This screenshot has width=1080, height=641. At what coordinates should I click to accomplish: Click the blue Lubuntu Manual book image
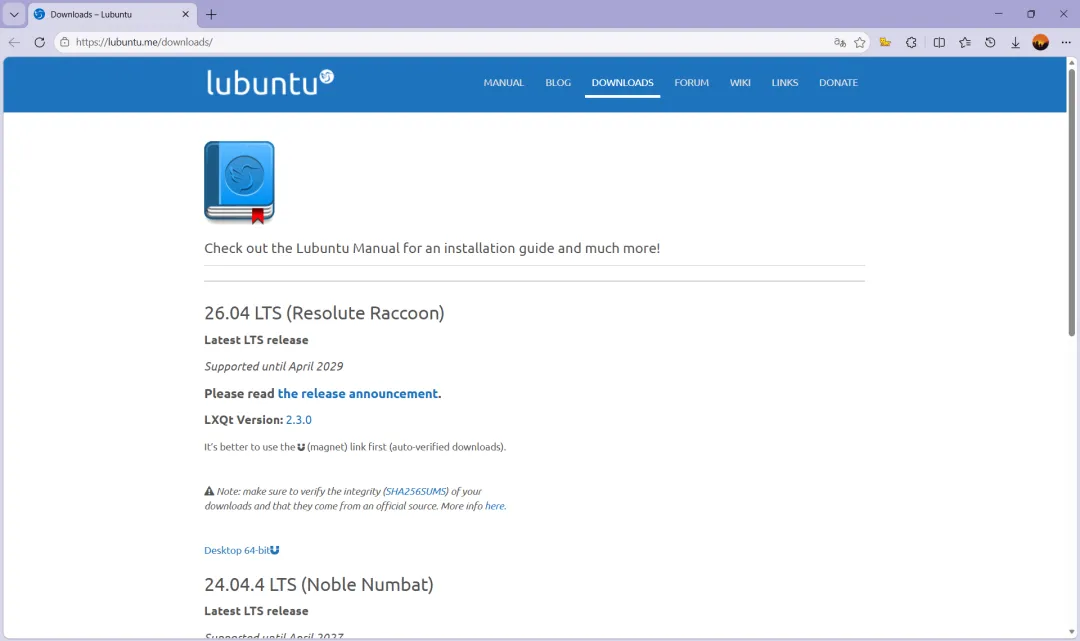click(x=239, y=182)
